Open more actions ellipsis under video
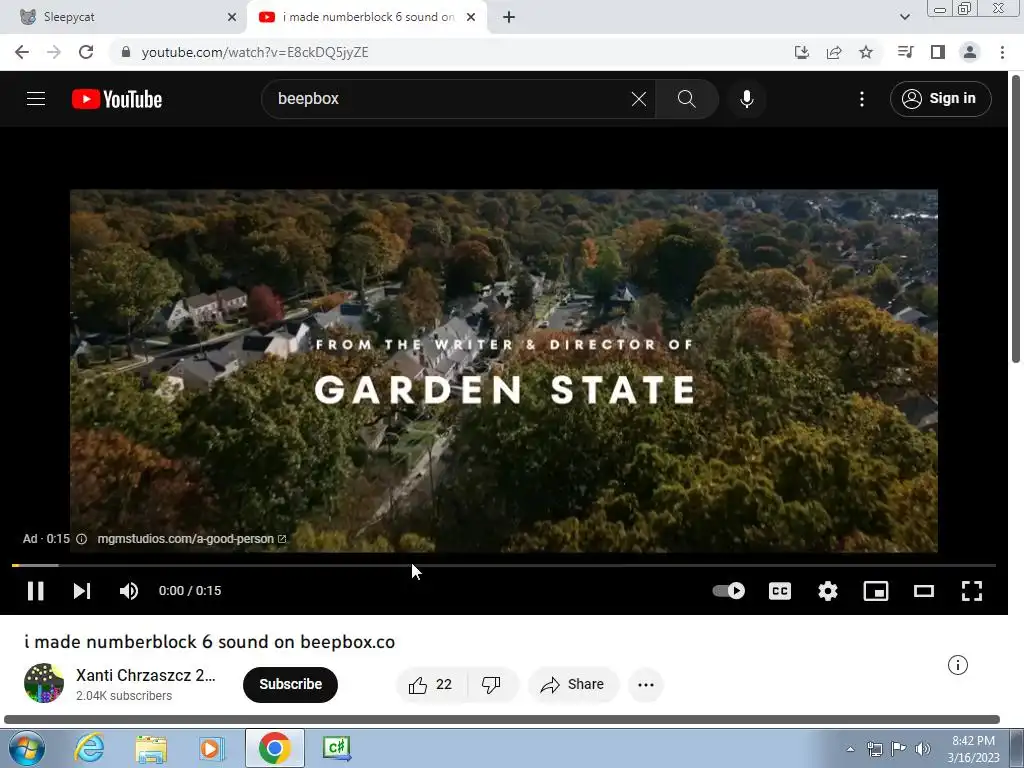 (x=646, y=684)
